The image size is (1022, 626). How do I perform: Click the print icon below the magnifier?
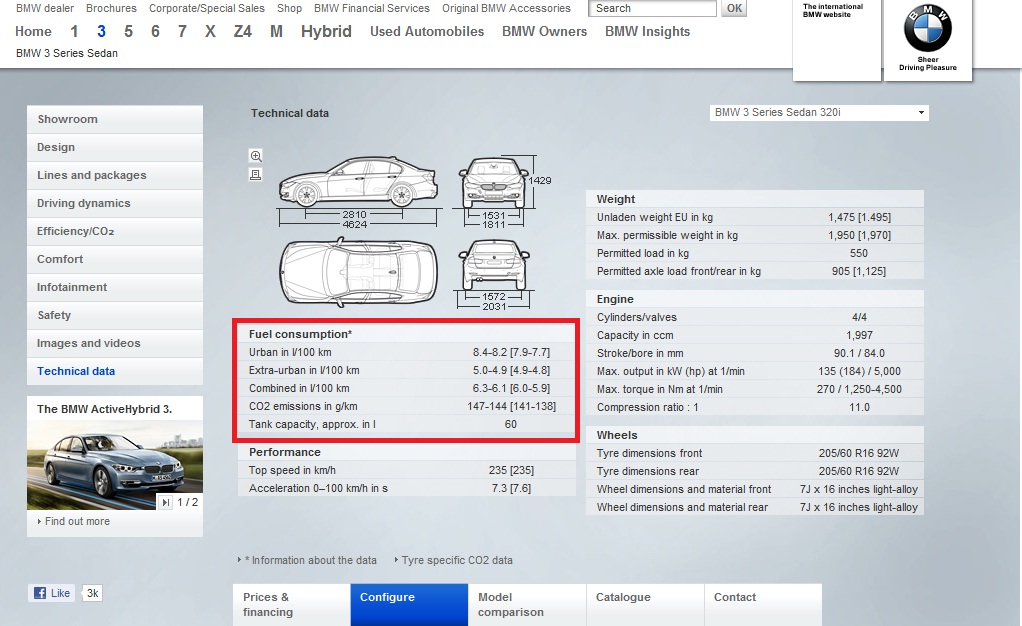pos(256,174)
